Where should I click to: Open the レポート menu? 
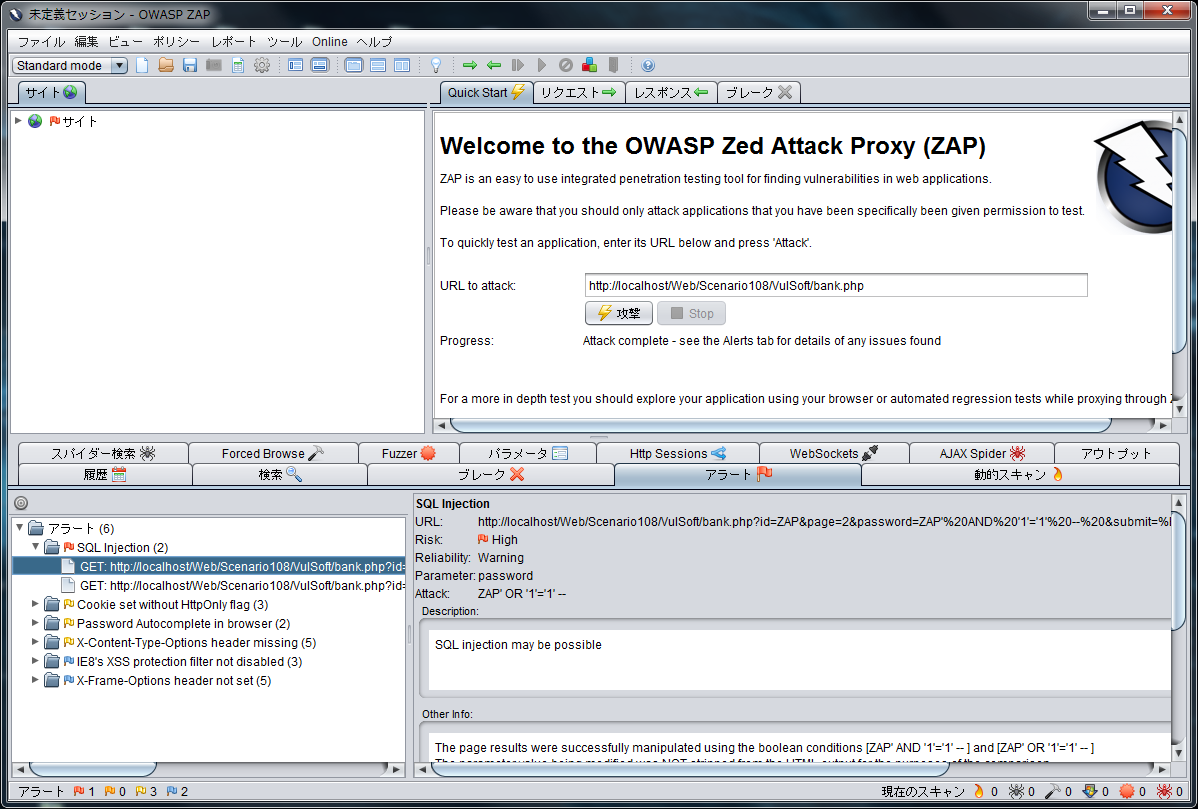(234, 42)
